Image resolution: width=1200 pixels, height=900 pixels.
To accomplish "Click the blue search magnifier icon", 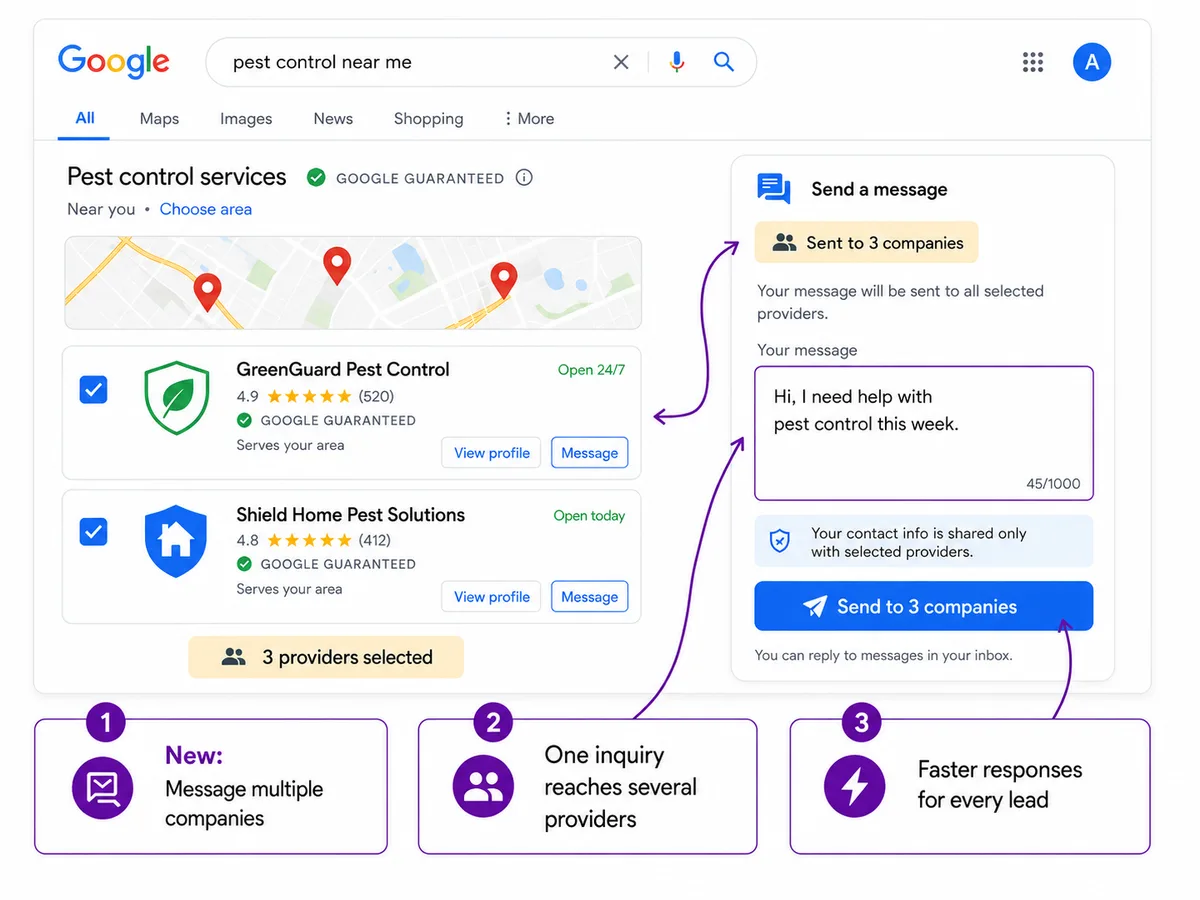I will pos(724,62).
